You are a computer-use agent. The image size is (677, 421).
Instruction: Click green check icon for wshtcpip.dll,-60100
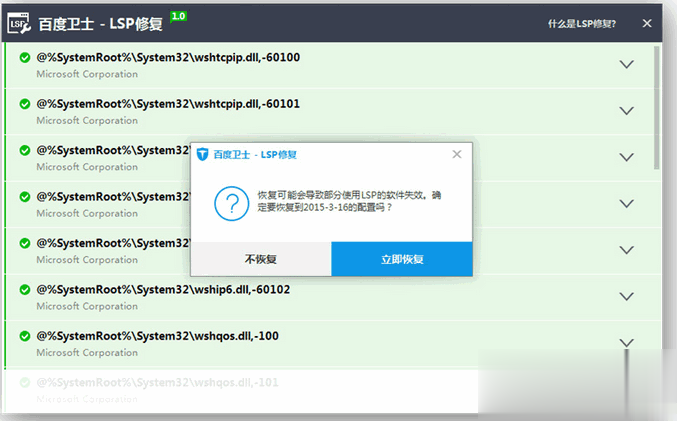click(25, 57)
